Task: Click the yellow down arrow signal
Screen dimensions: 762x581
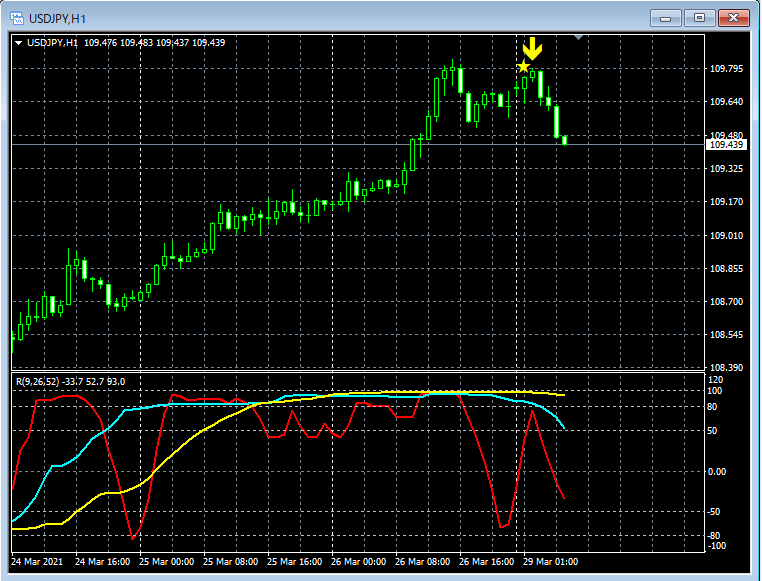Action: [x=533, y=48]
